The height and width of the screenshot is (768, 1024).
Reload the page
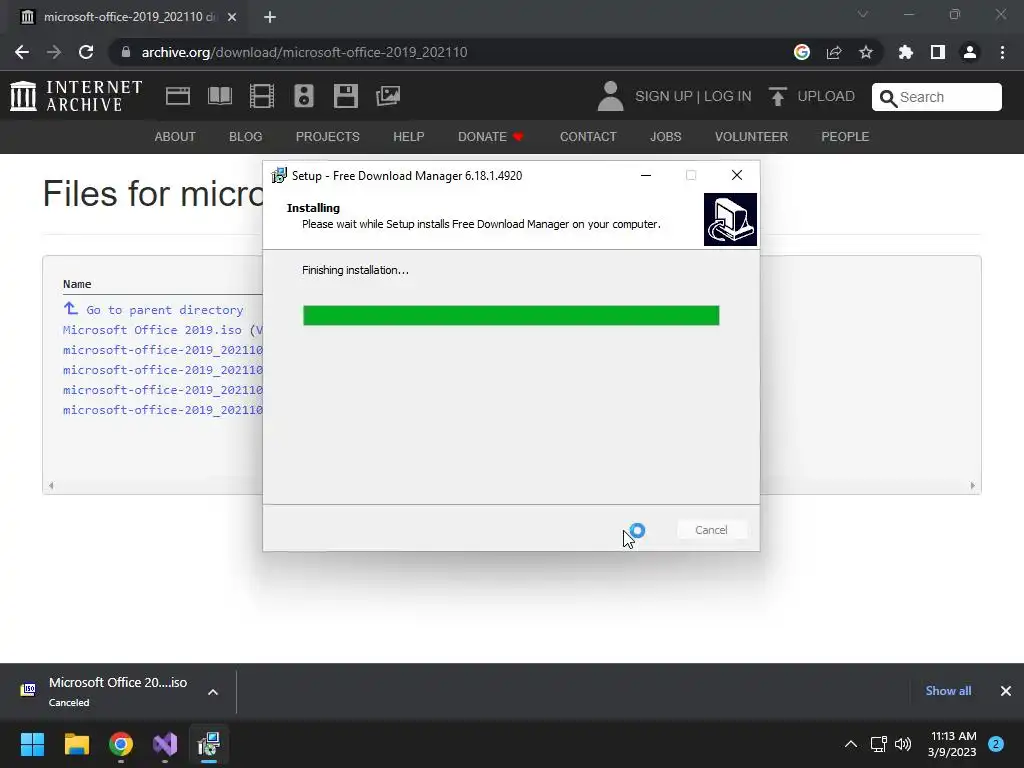(86, 52)
